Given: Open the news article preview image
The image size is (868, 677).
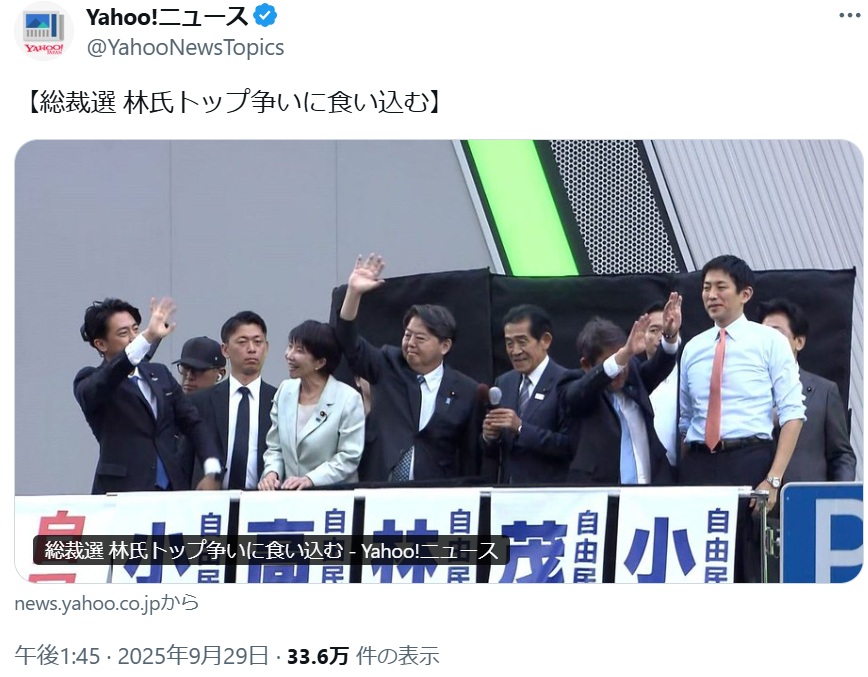Looking at the screenshot, I should click(439, 361).
